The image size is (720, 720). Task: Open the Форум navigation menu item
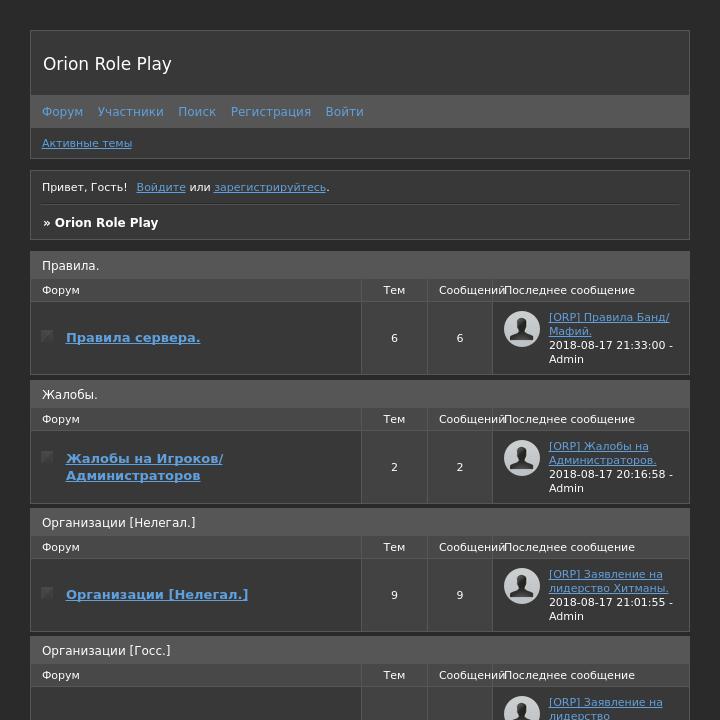(x=62, y=112)
